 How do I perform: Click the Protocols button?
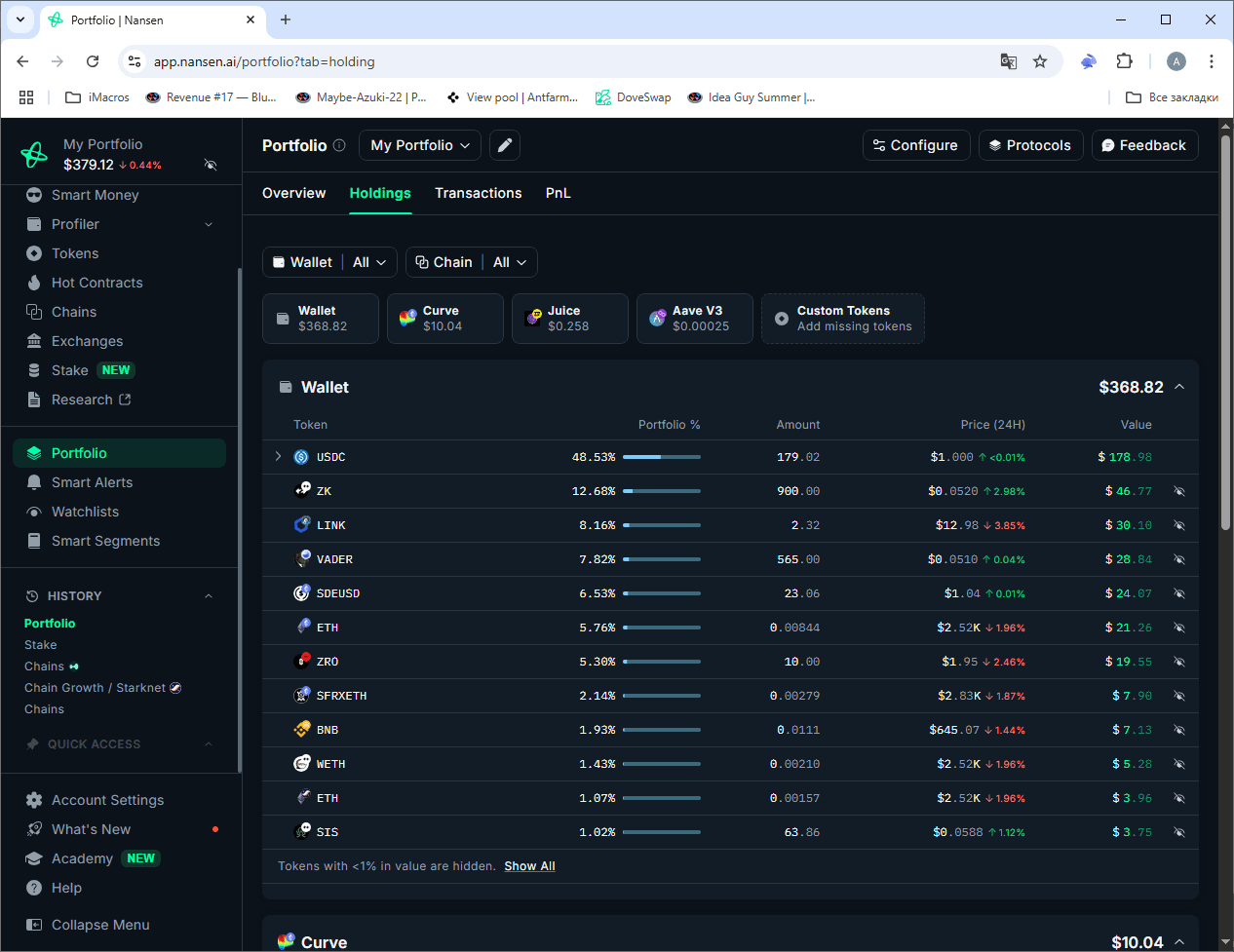1030,145
